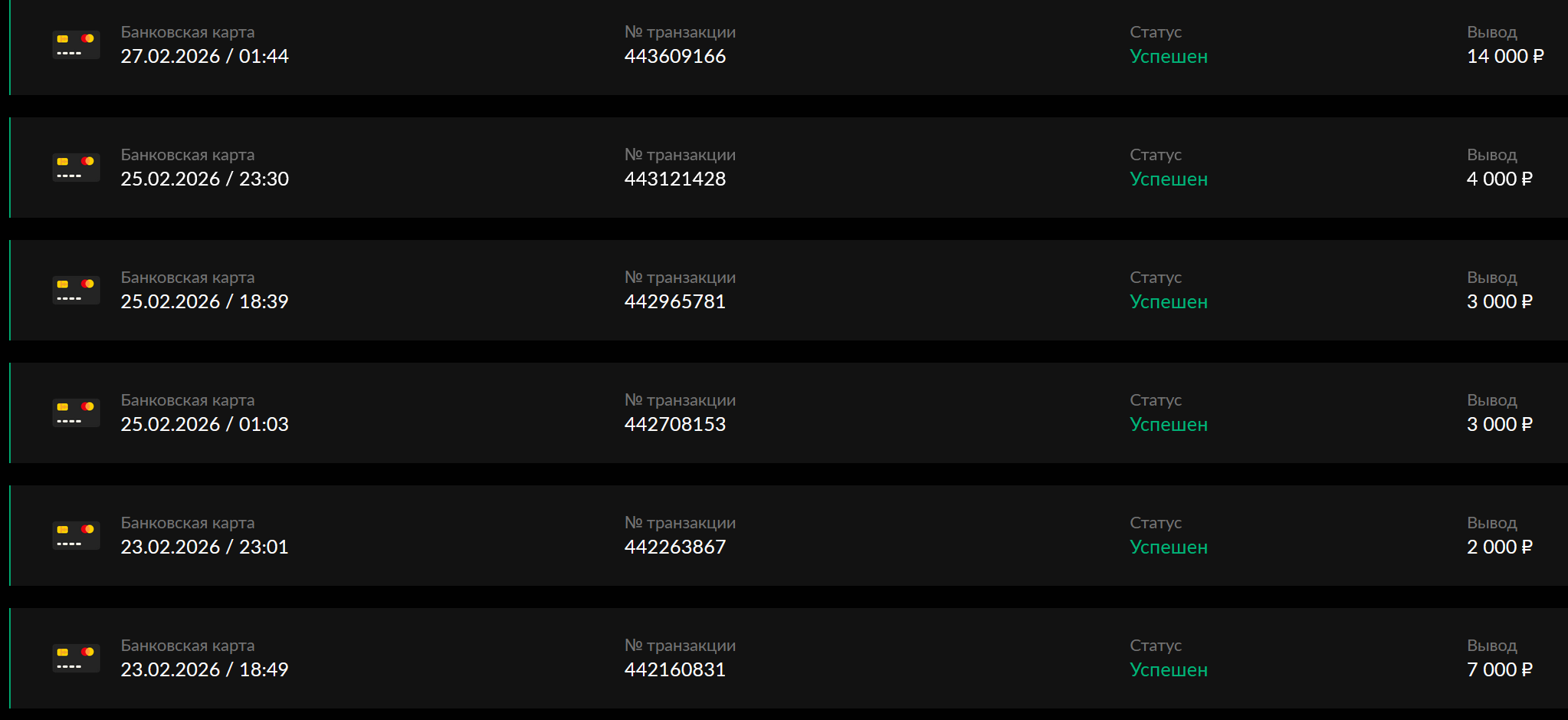Click the 2 000 ₽ withdrawal amount
Screen dimensions: 1568x720
tap(1499, 547)
